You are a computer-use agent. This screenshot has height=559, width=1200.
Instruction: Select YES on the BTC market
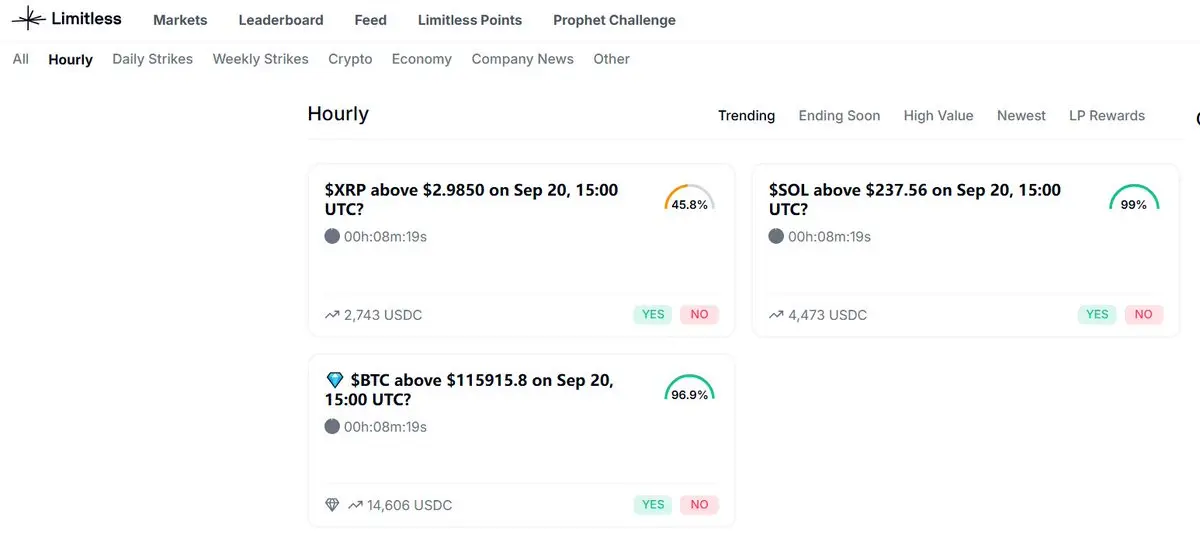(x=653, y=504)
